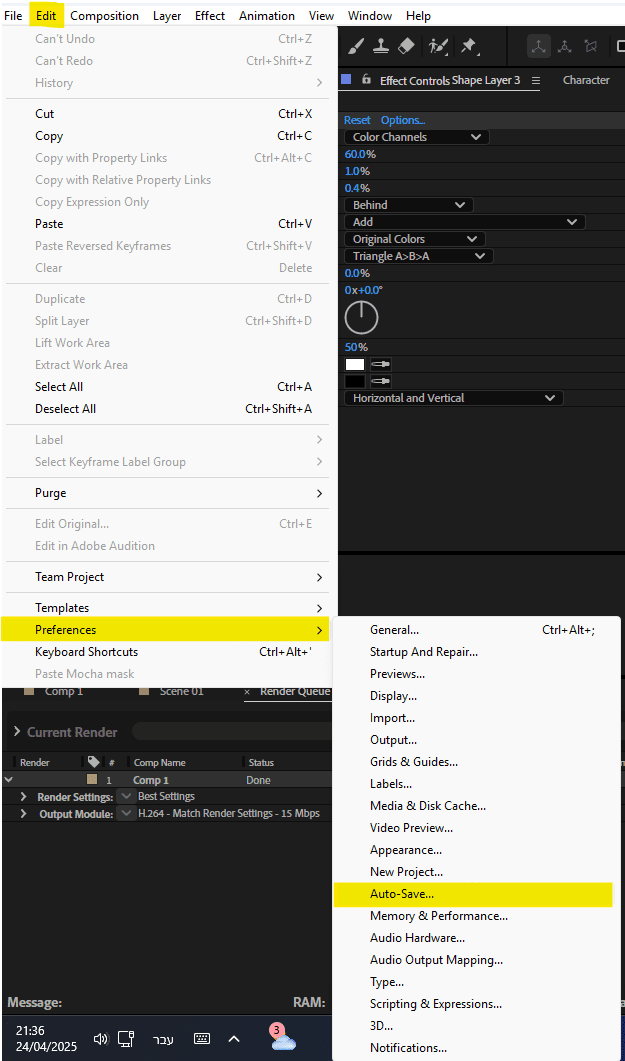Click the Best Settings render settings link

(166, 797)
